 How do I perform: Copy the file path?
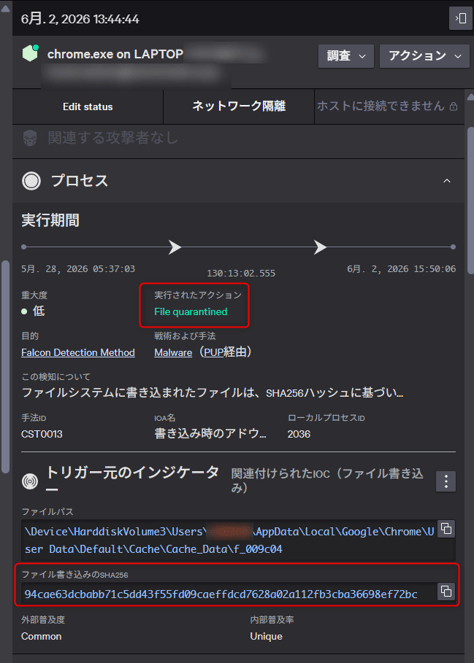(x=446, y=529)
